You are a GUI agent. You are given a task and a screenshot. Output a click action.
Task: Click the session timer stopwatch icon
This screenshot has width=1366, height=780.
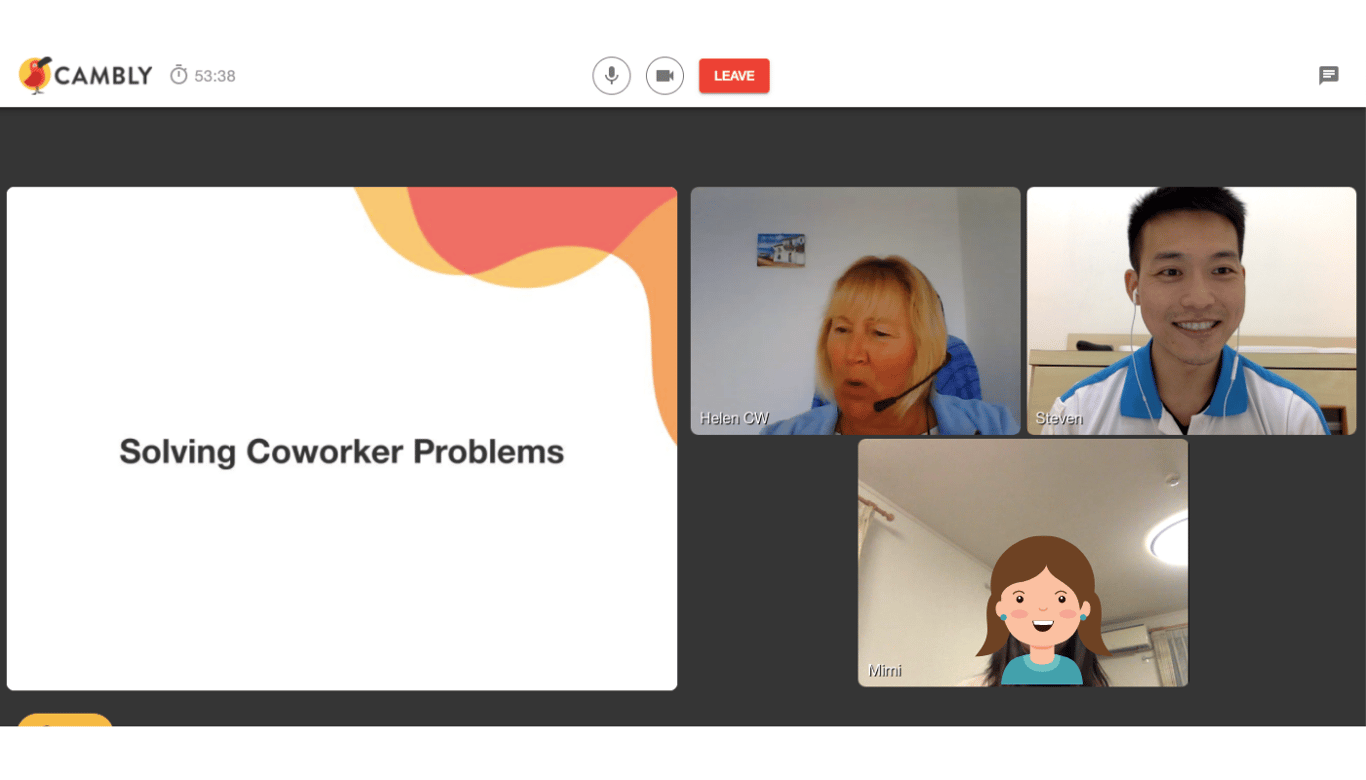179,75
